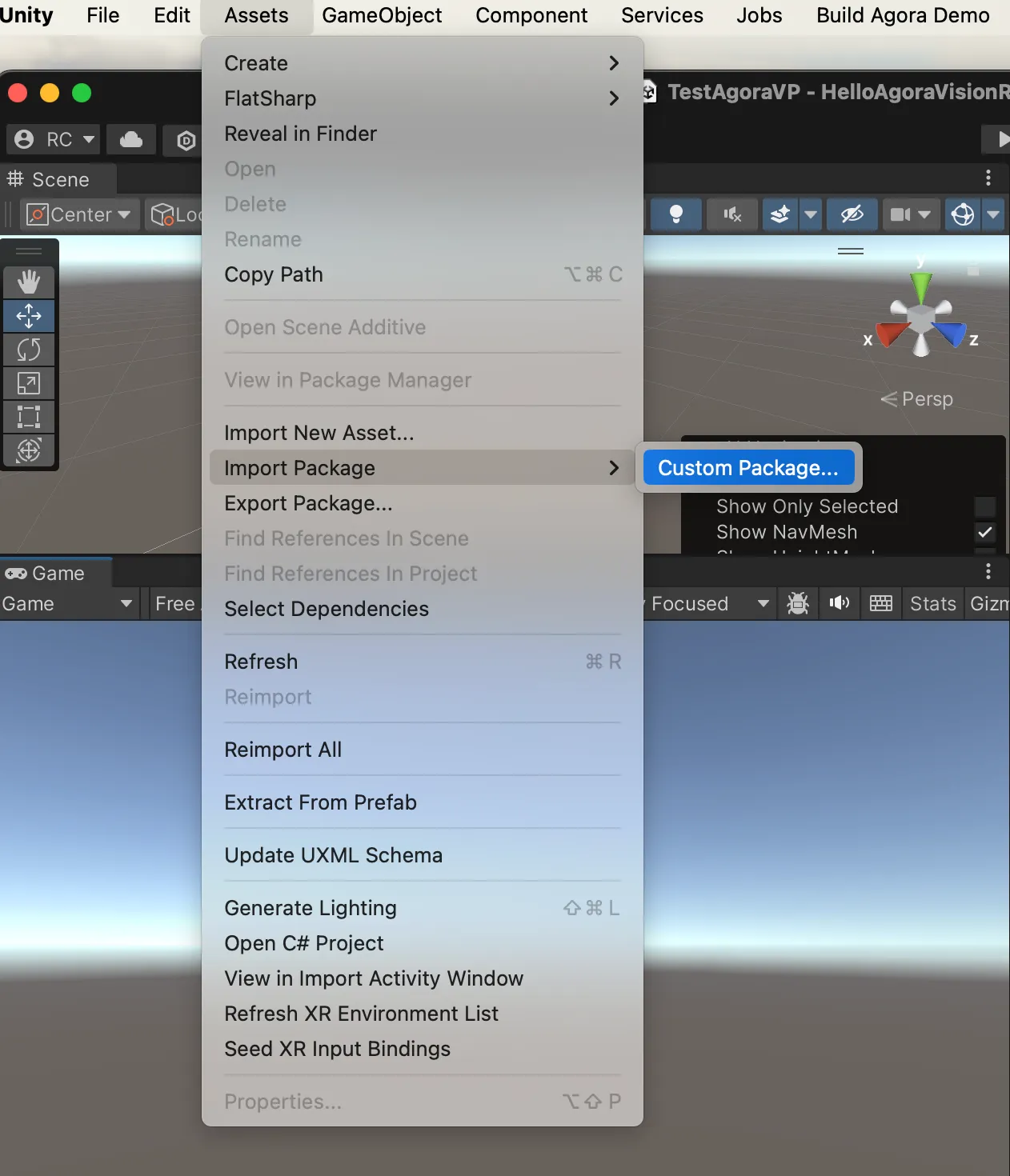1010x1176 pixels.
Task: Click the scene visibility eye icon
Action: click(851, 214)
